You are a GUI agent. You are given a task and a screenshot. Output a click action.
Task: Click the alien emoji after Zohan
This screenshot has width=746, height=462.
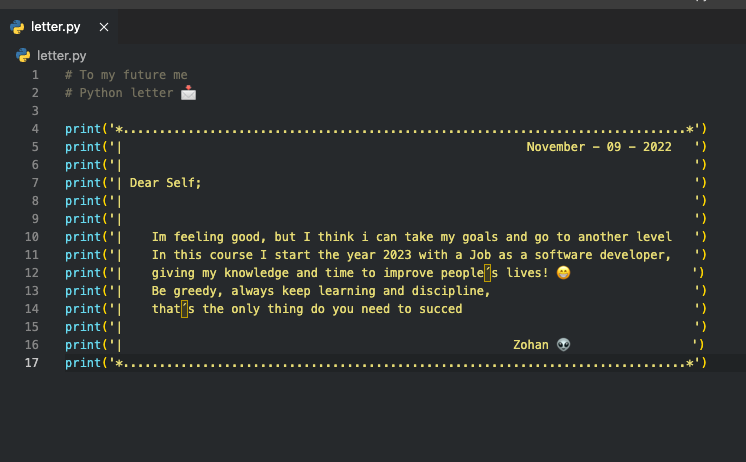[x=563, y=344]
